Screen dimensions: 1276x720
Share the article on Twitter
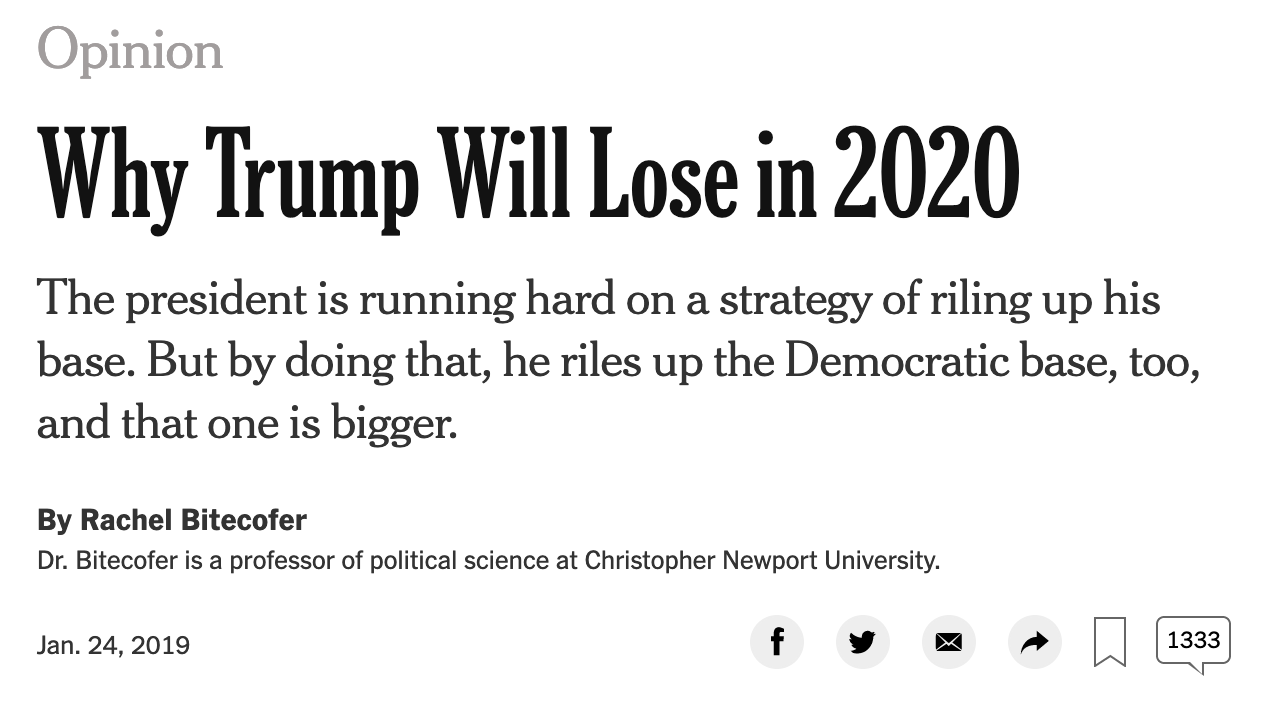pyautogui.click(x=863, y=642)
